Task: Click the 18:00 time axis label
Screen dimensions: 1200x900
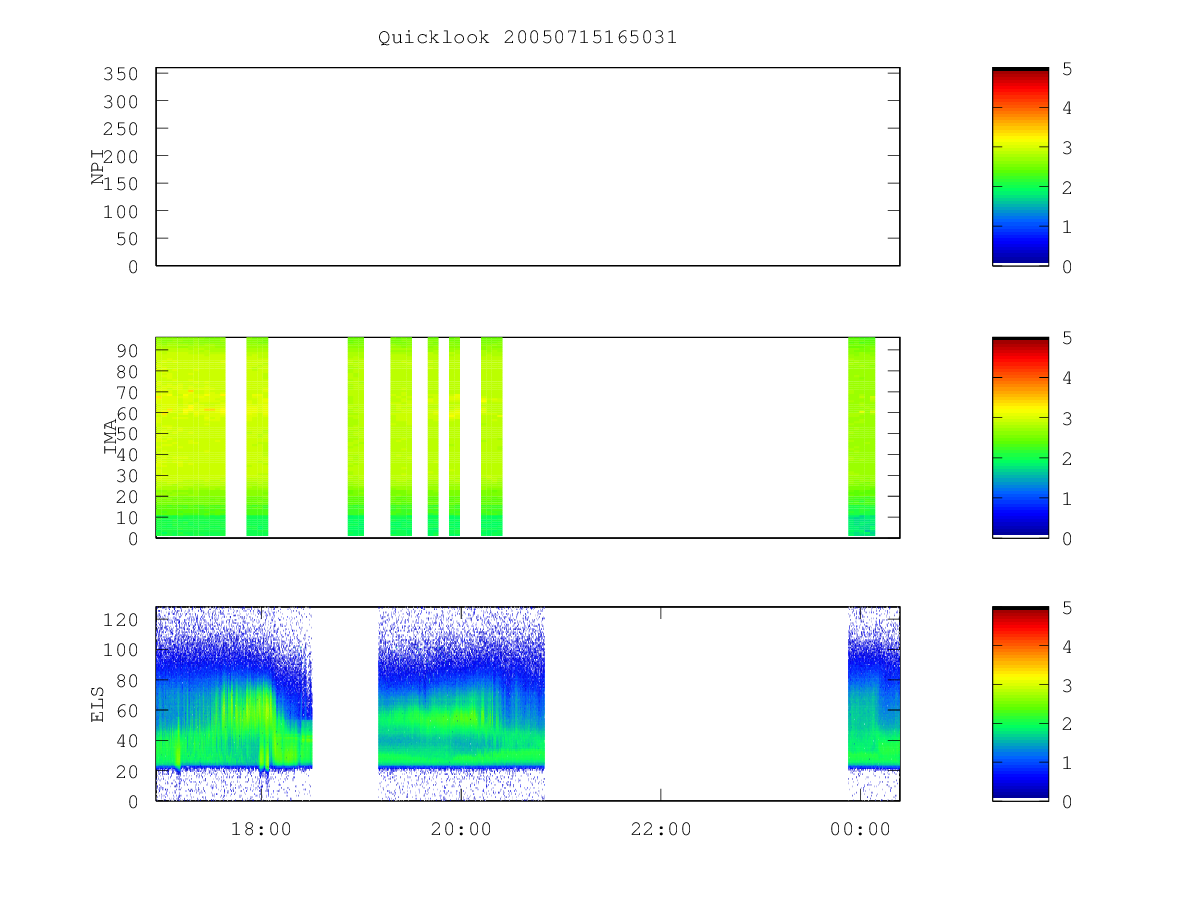Action: [260, 829]
